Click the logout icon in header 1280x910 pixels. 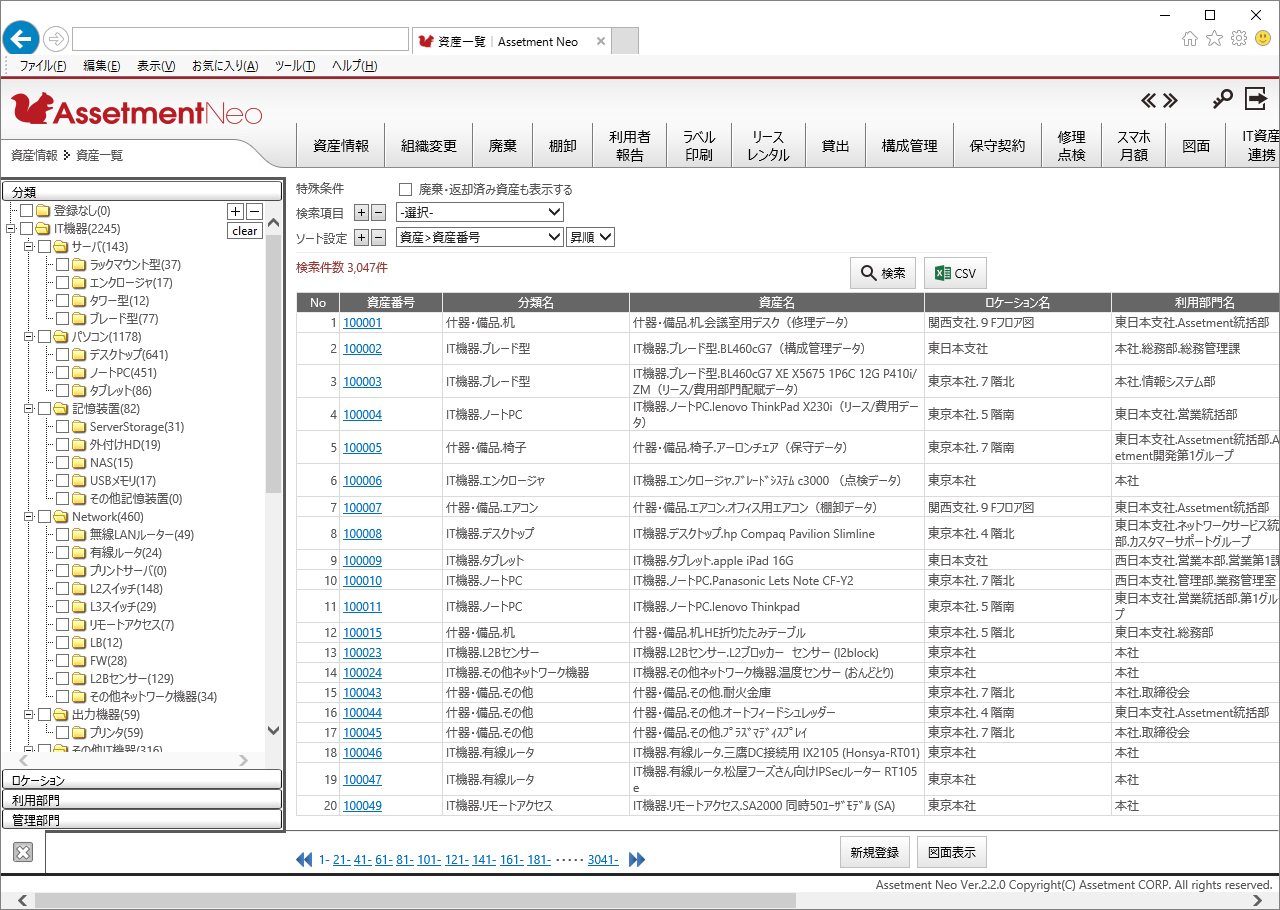click(x=1255, y=98)
